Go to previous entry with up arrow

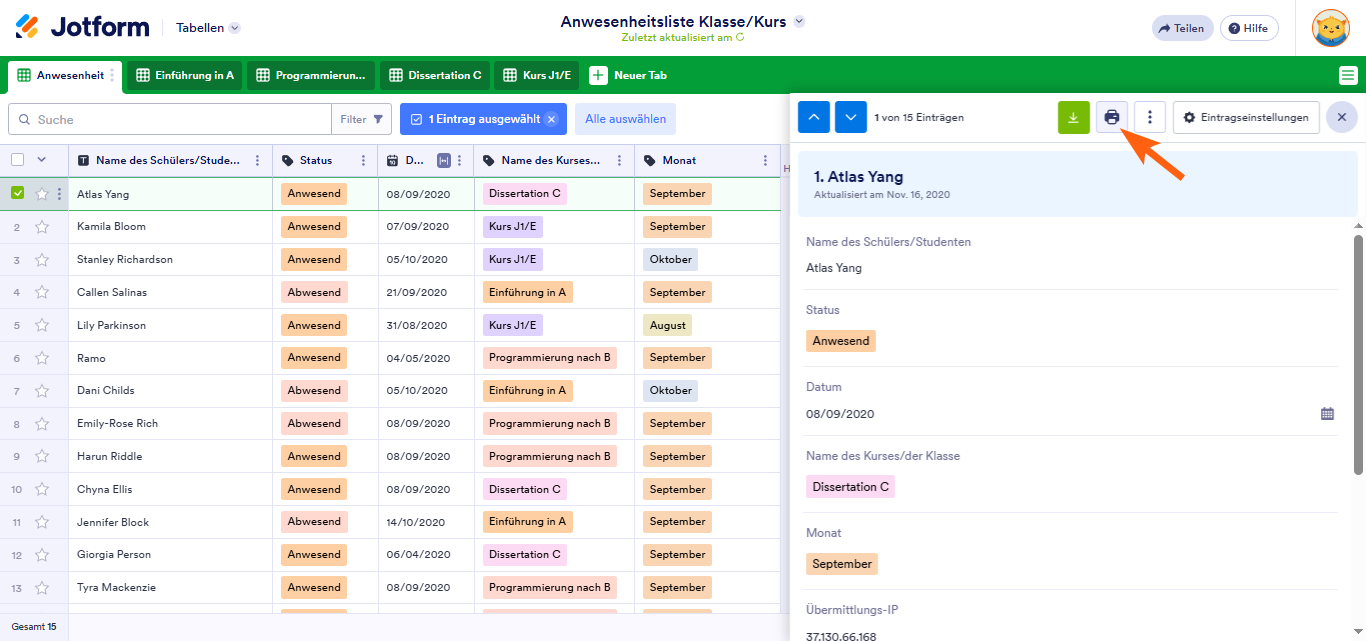(814, 118)
